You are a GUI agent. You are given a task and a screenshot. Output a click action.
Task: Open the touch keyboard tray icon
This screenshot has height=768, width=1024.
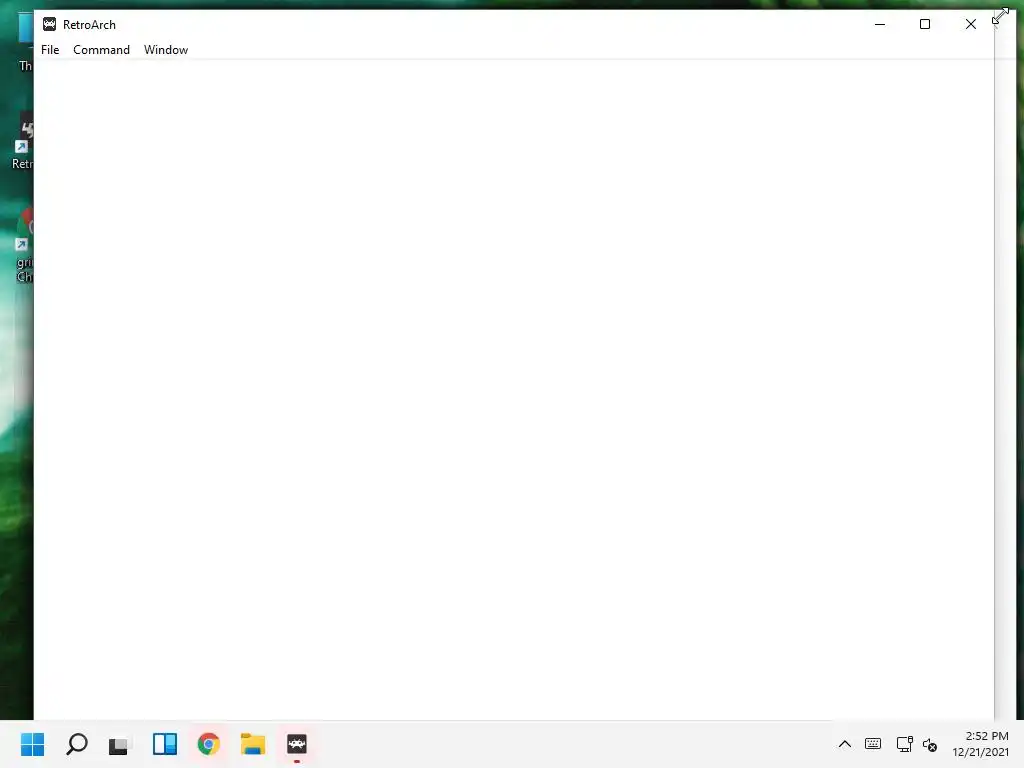[x=872, y=744]
